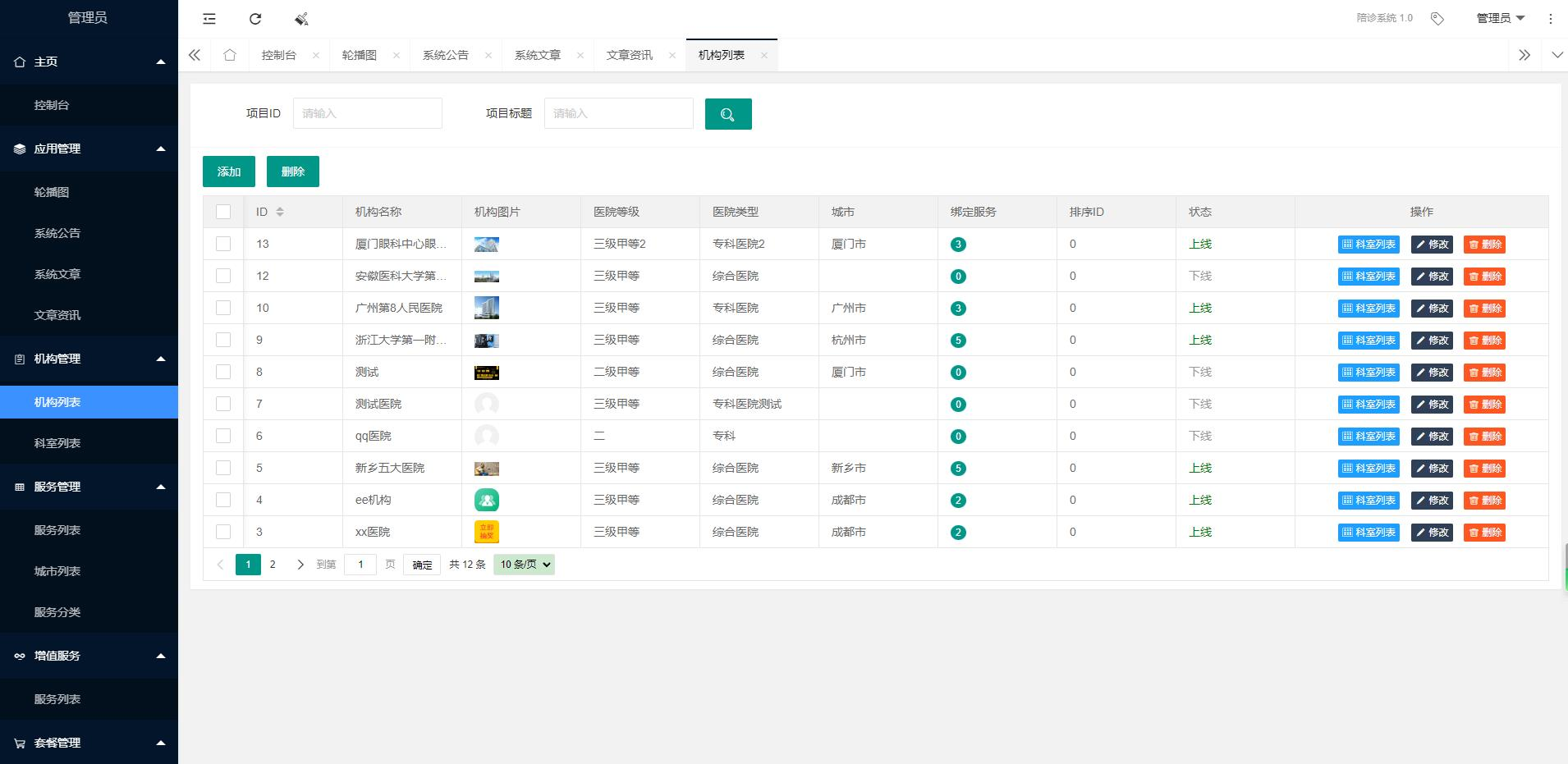Screen dimensions: 1568x764
Task: Check the row checkbox for ID 13
Action: 223,244
